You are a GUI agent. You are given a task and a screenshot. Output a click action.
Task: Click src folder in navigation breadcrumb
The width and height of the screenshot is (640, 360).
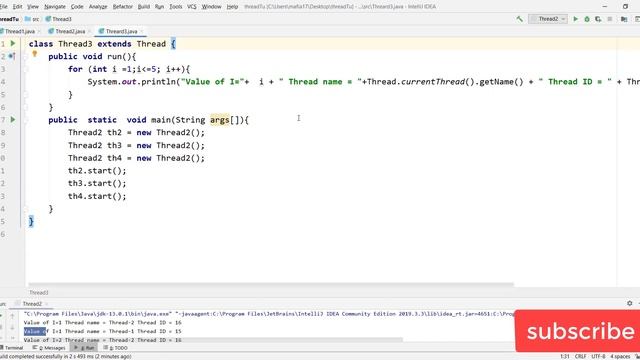coord(32,19)
